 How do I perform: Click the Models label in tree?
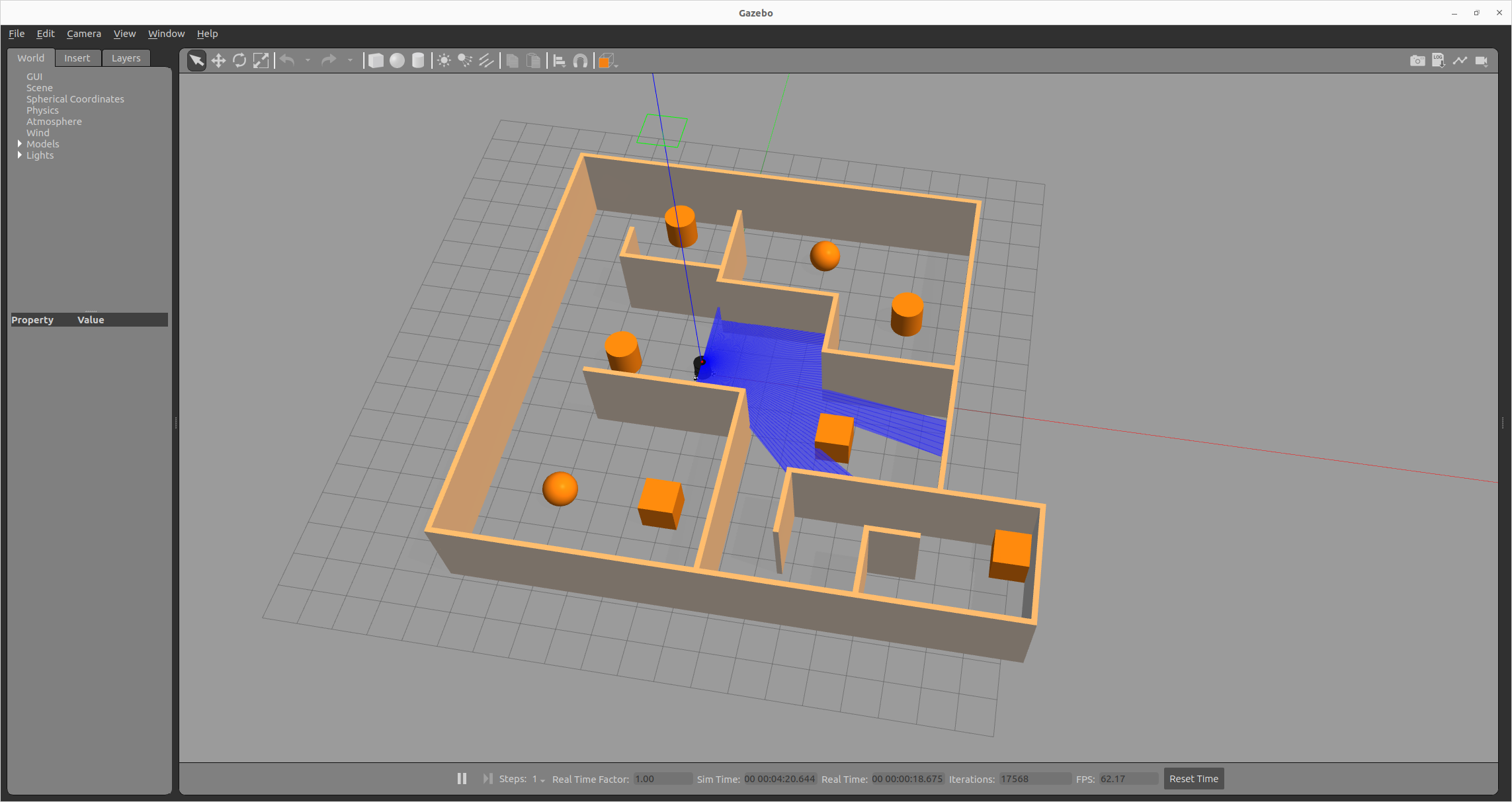(43, 144)
